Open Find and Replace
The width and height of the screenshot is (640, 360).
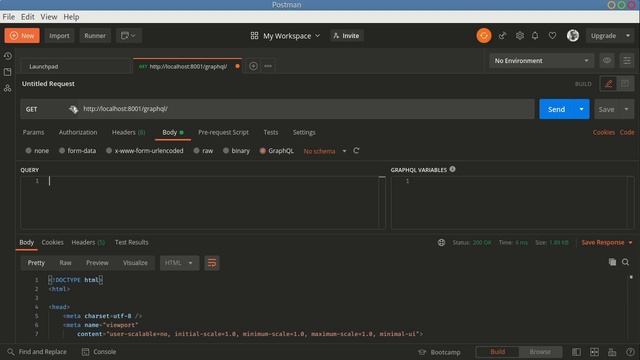pos(37,352)
